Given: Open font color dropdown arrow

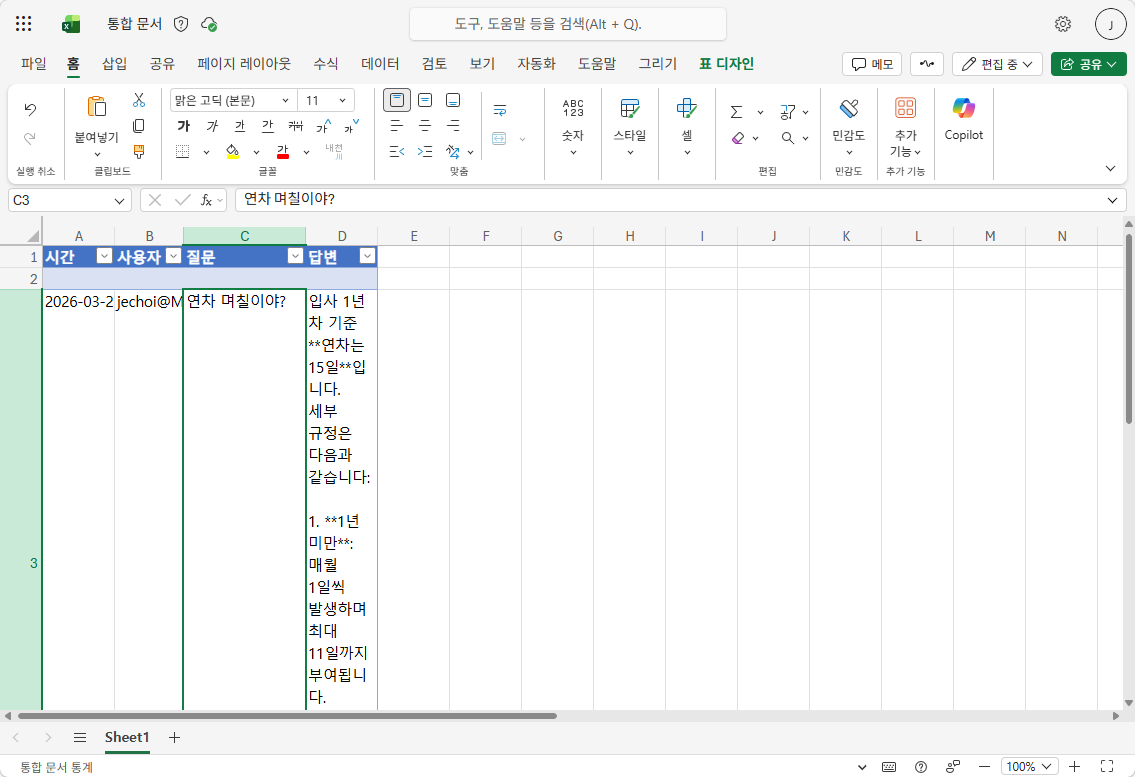Looking at the screenshot, I should point(306,152).
